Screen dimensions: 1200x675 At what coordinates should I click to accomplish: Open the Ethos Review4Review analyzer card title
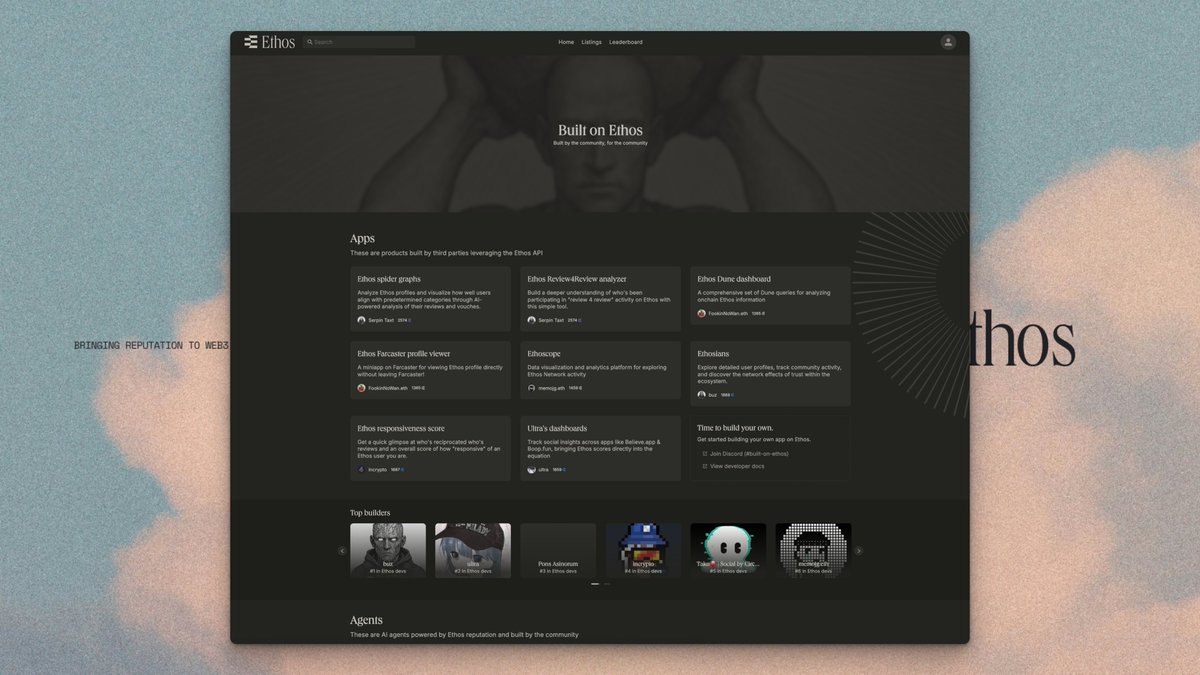pos(577,279)
